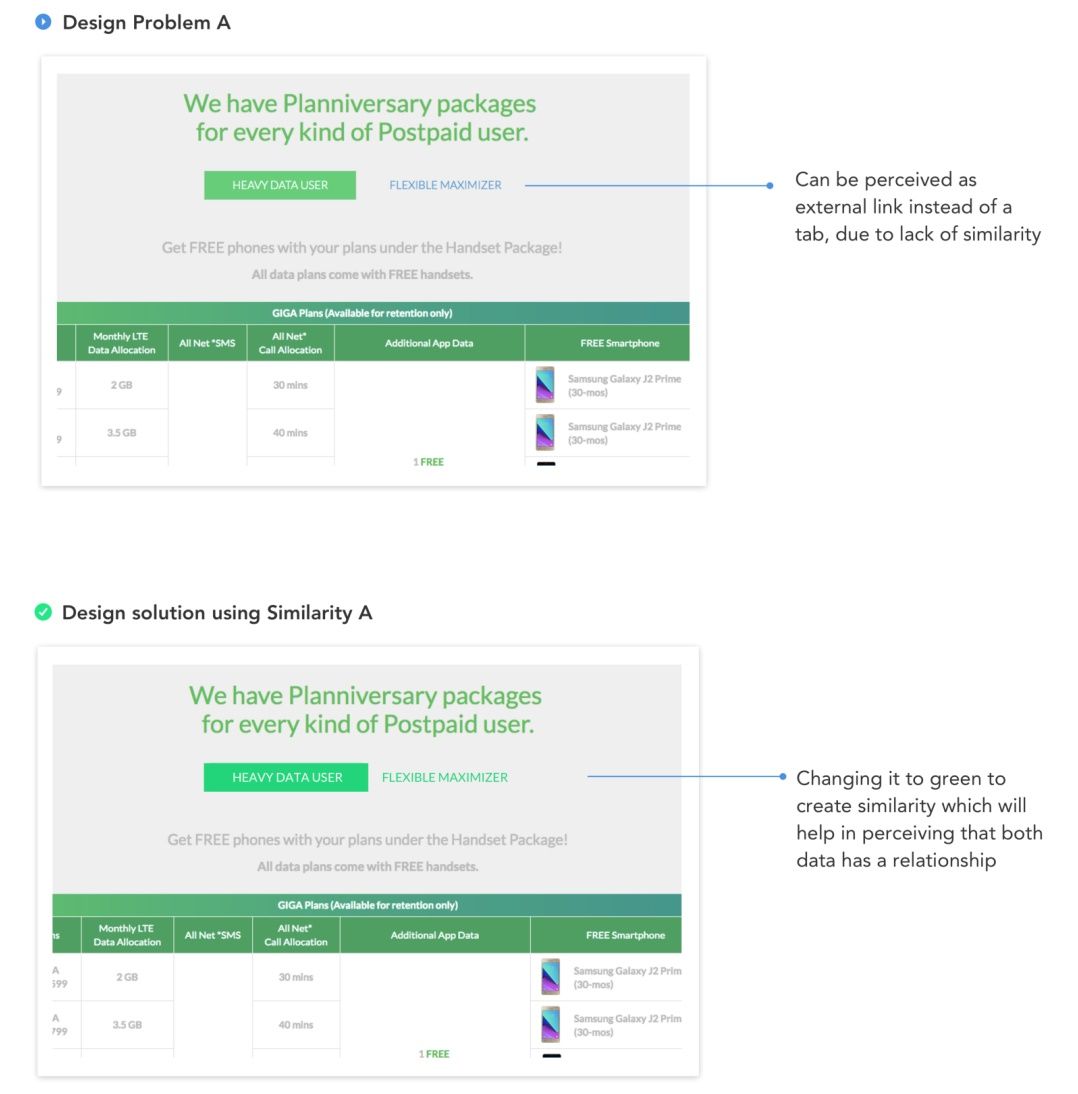Viewport: 1078px width, 1094px height.
Task: Click All Net *SMS column header in bottom table
Action: [x=213, y=935]
